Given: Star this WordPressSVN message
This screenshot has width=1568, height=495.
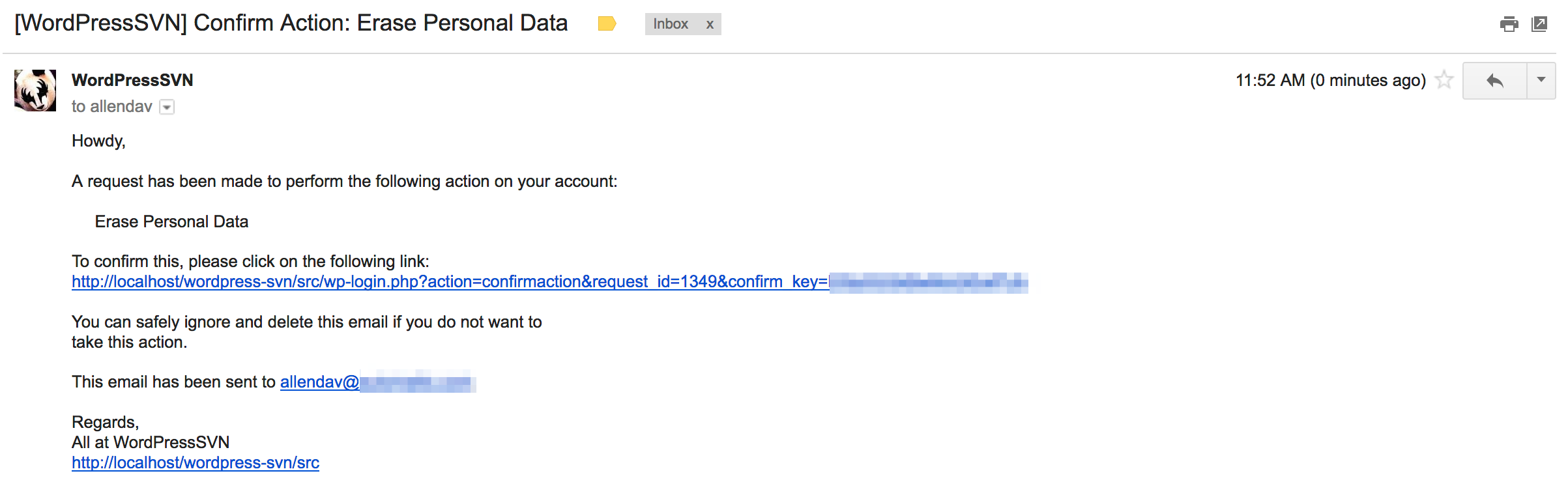Looking at the screenshot, I should tap(1444, 80).
